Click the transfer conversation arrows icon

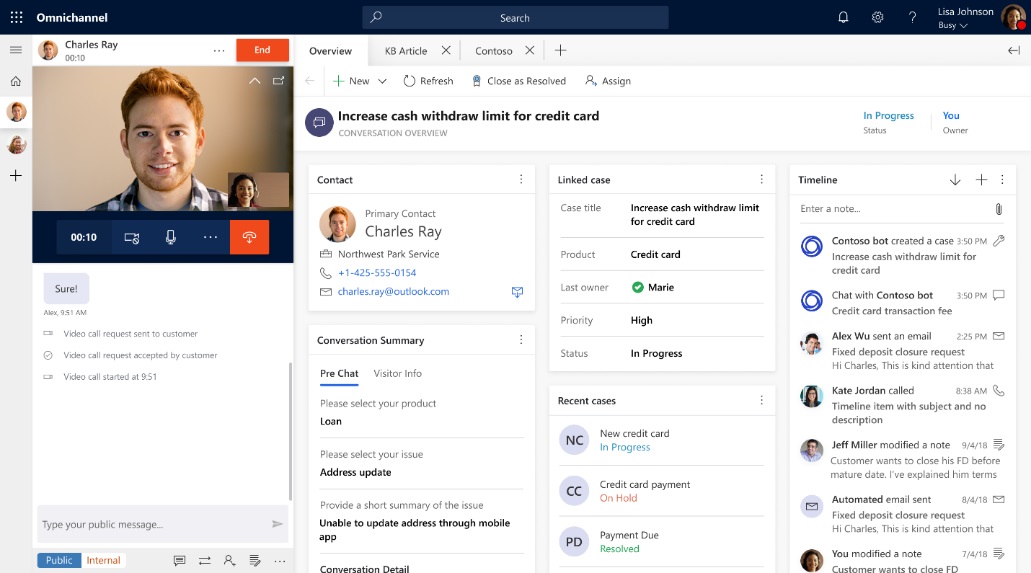click(204, 560)
